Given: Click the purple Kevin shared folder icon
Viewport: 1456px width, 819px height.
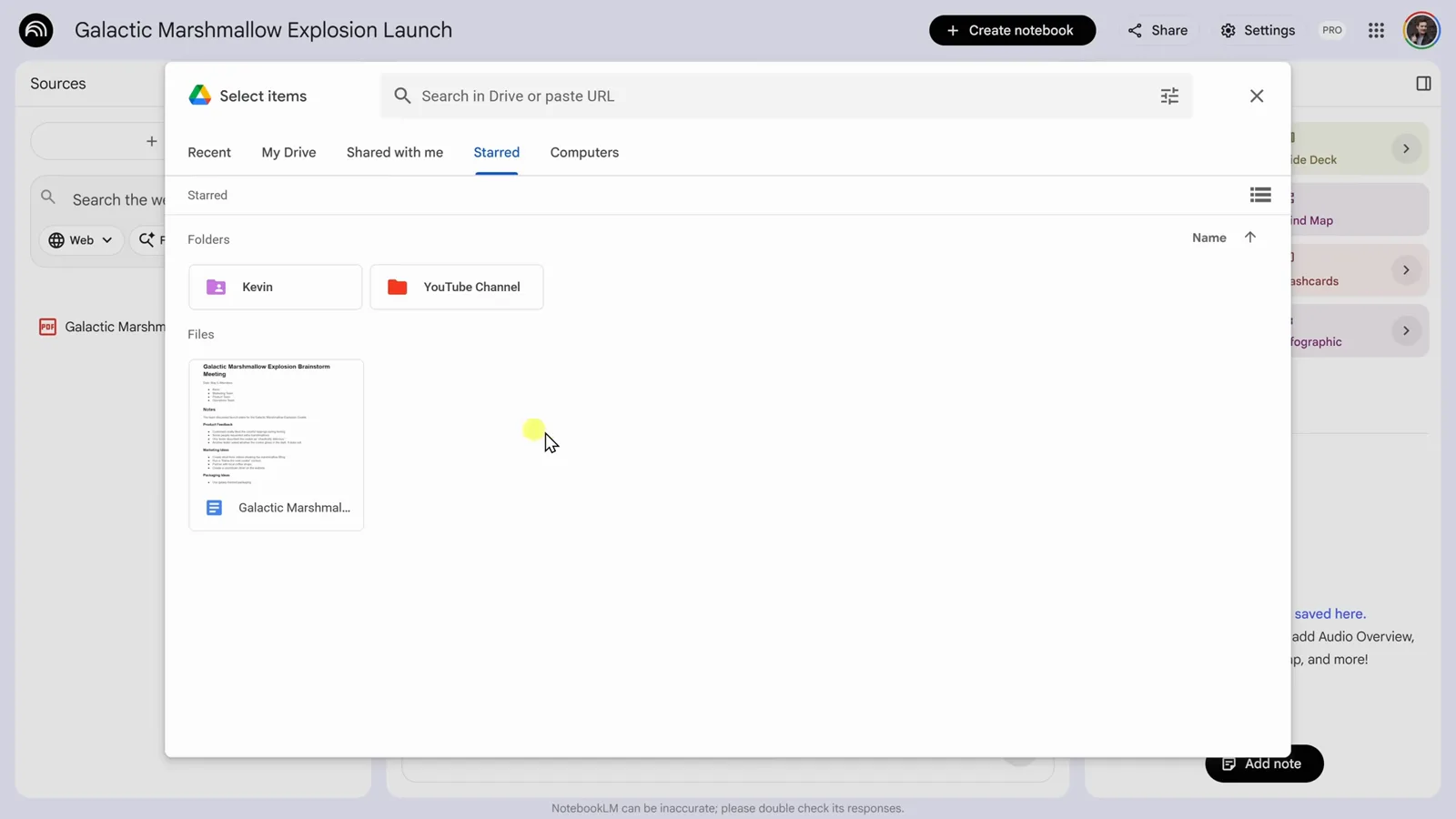Looking at the screenshot, I should [216, 287].
